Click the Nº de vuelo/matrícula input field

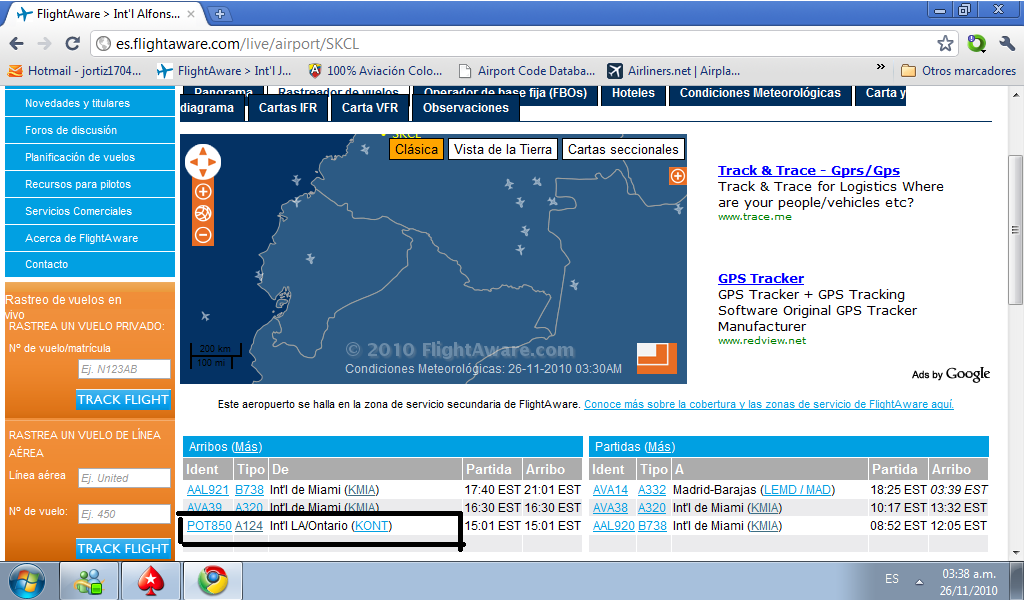coord(123,369)
